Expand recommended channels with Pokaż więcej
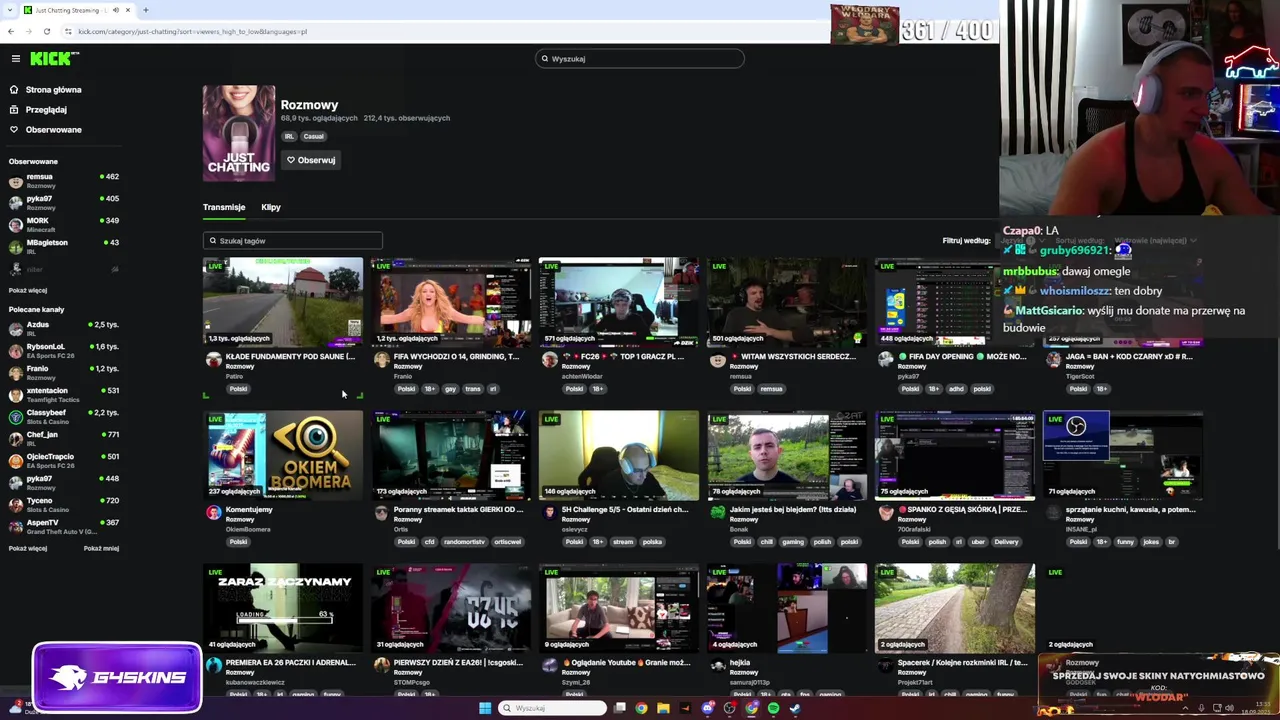 28,548
